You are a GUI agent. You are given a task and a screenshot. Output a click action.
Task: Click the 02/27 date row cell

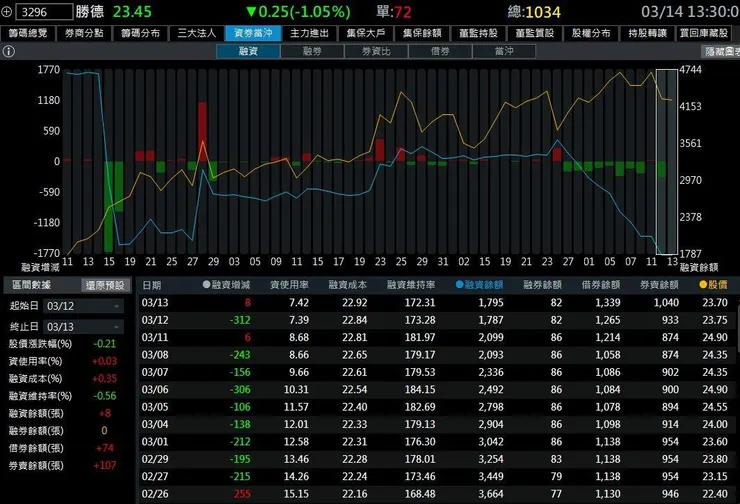(x=155, y=477)
